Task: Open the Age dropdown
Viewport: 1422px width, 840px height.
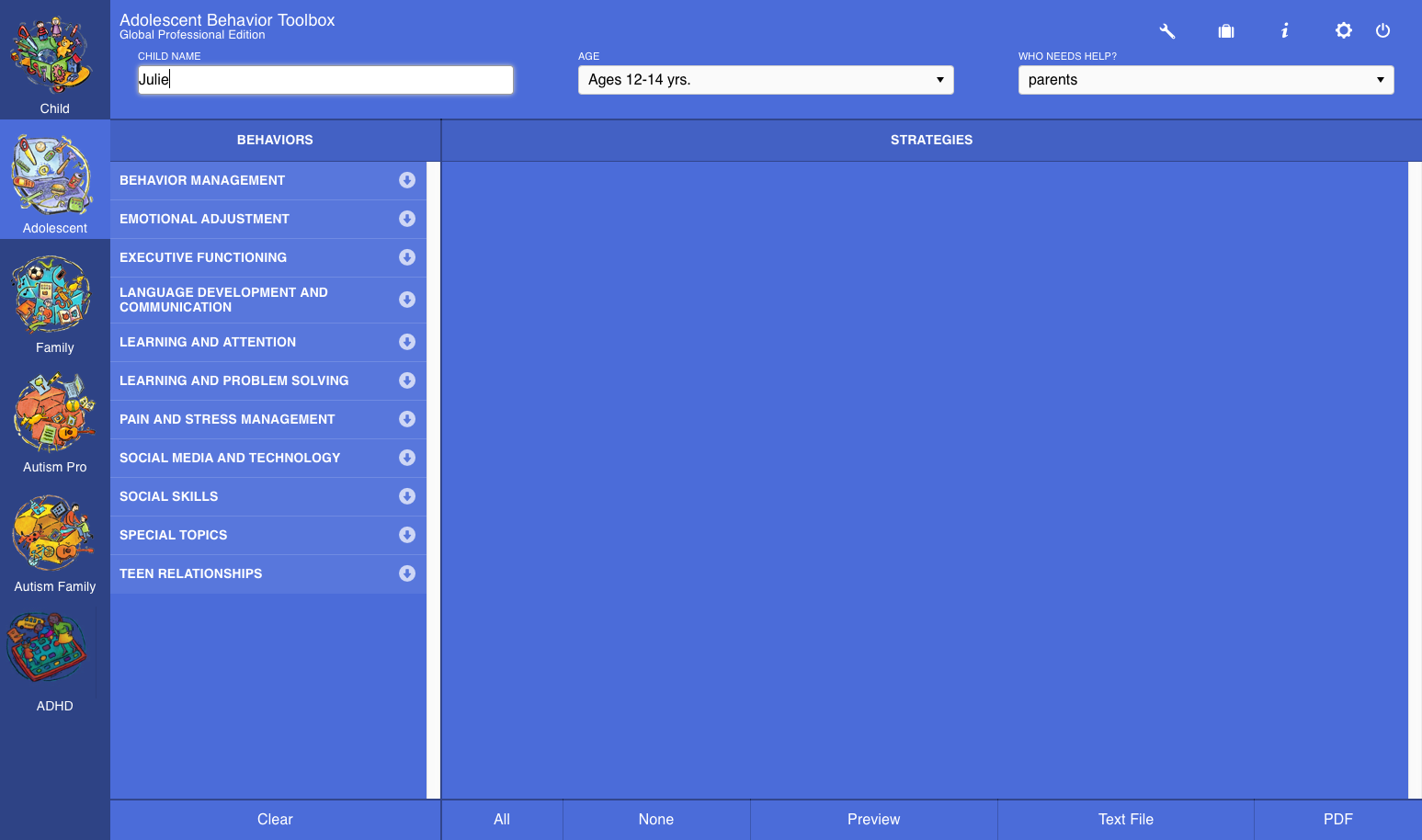Action: [x=765, y=80]
